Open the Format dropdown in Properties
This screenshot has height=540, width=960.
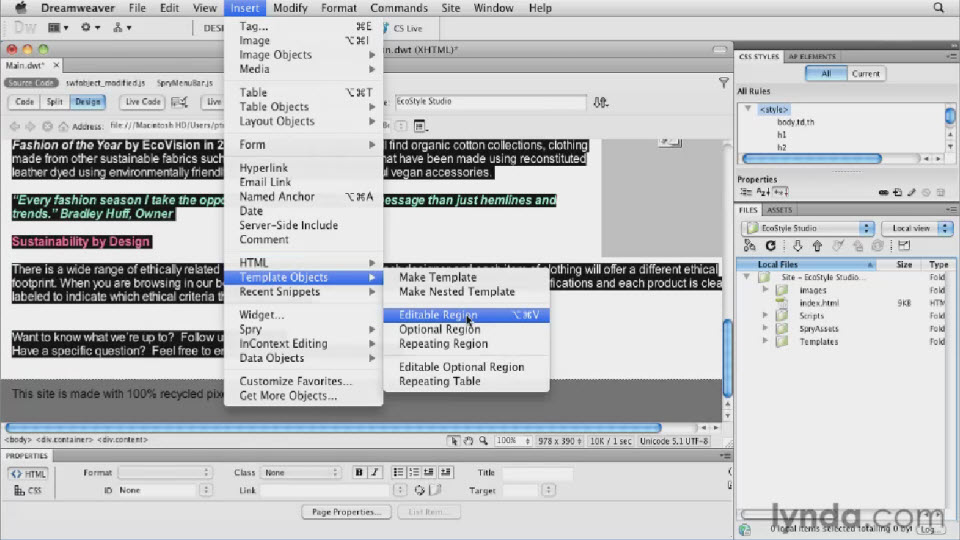(x=165, y=472)
